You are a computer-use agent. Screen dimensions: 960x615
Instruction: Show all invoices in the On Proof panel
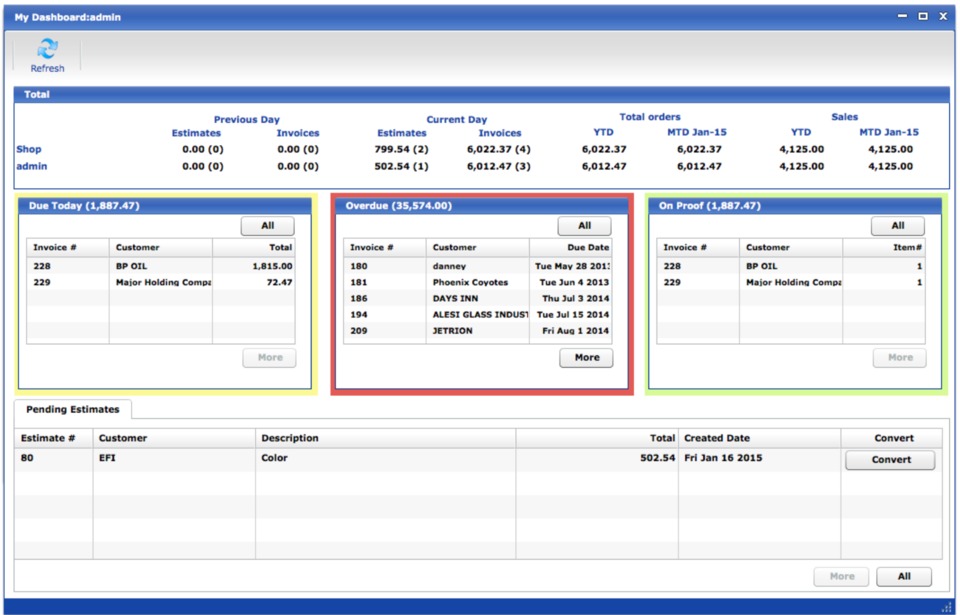(898, 225)
